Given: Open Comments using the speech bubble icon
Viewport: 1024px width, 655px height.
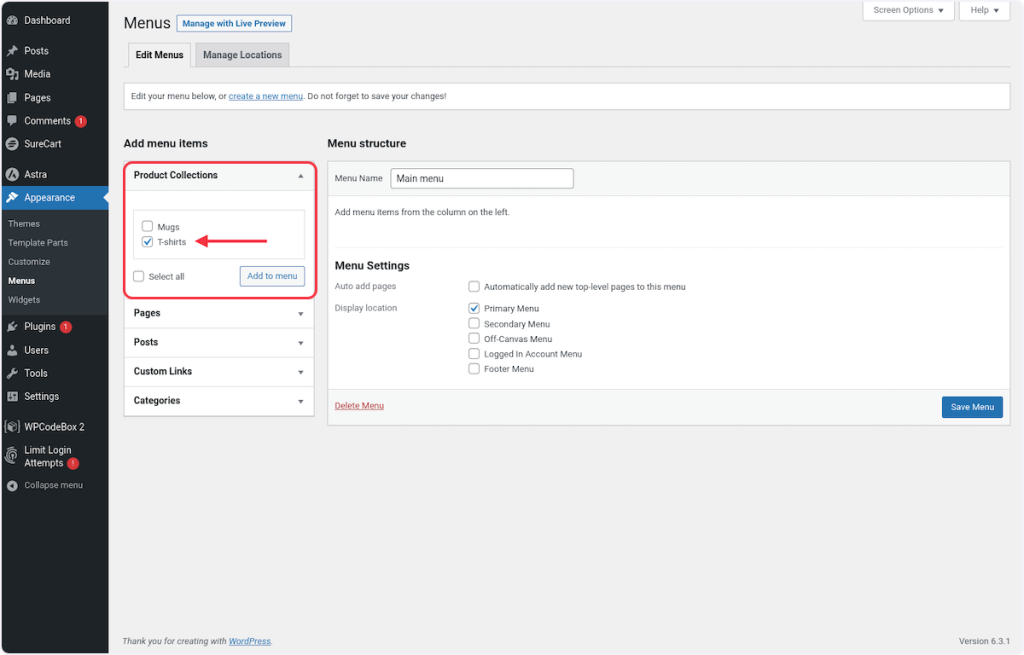Looking at the screenshot, I should pyautogui.click(x=12, y=121).
